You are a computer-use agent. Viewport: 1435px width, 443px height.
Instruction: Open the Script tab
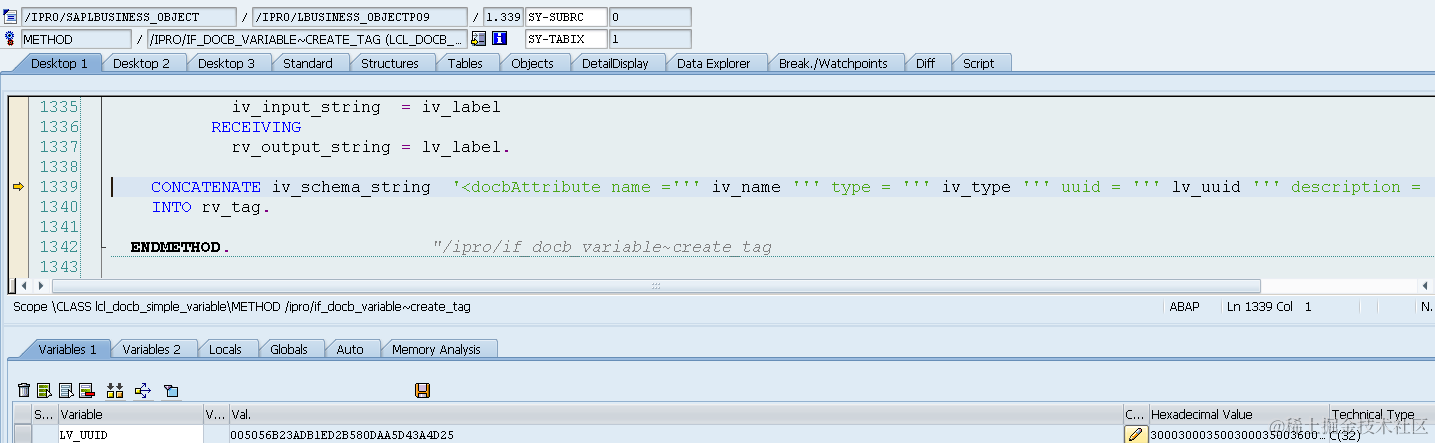click(978, 63)
